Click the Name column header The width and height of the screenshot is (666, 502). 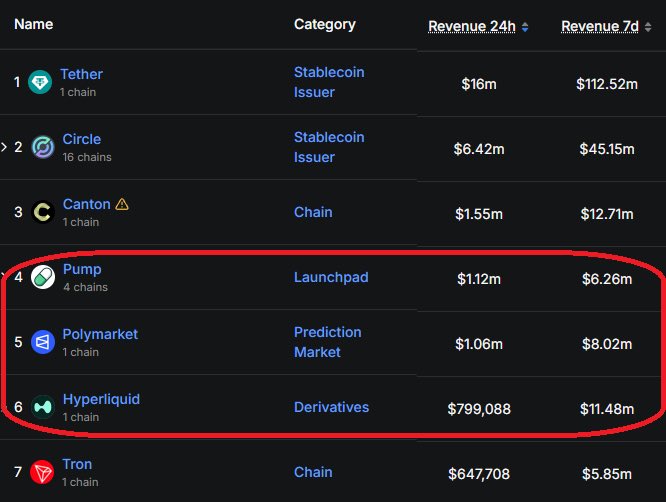(34, 24)
